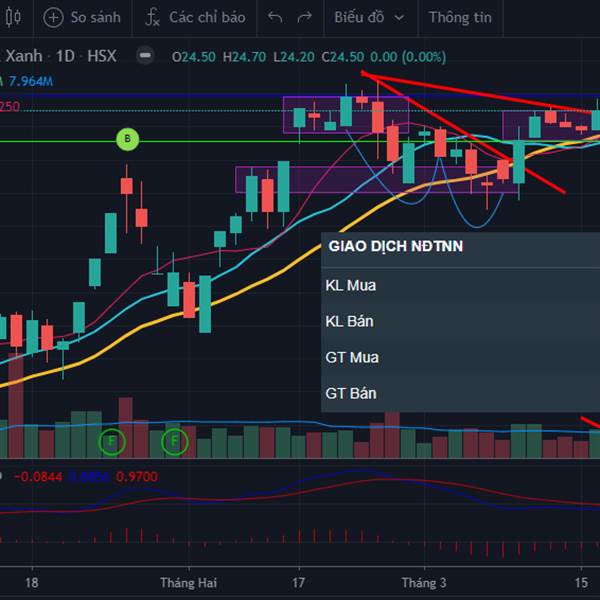
Task: Select the KL Mua row
Action: point(461,285)
